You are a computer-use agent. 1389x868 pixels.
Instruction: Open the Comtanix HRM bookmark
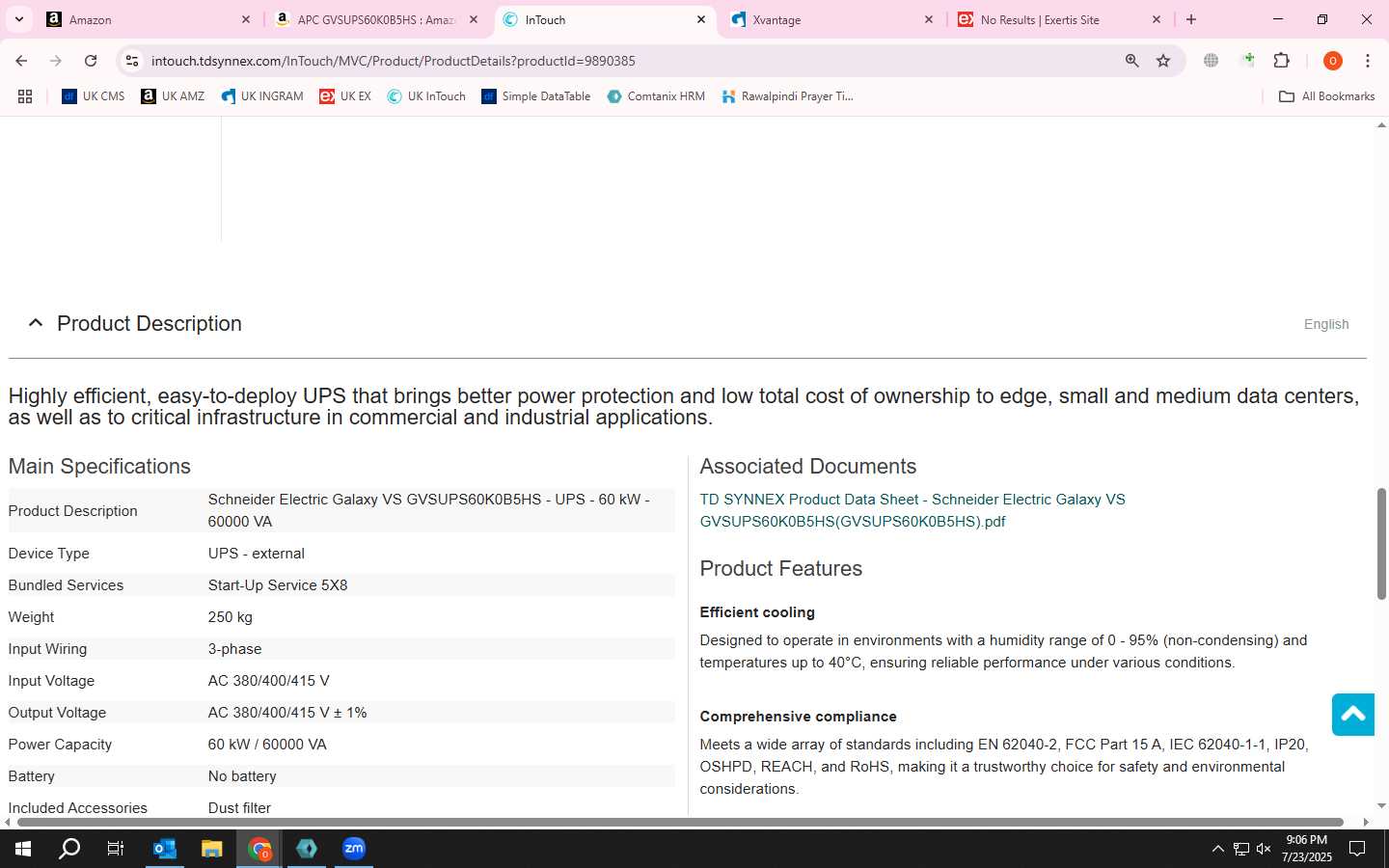click(656, 96)
